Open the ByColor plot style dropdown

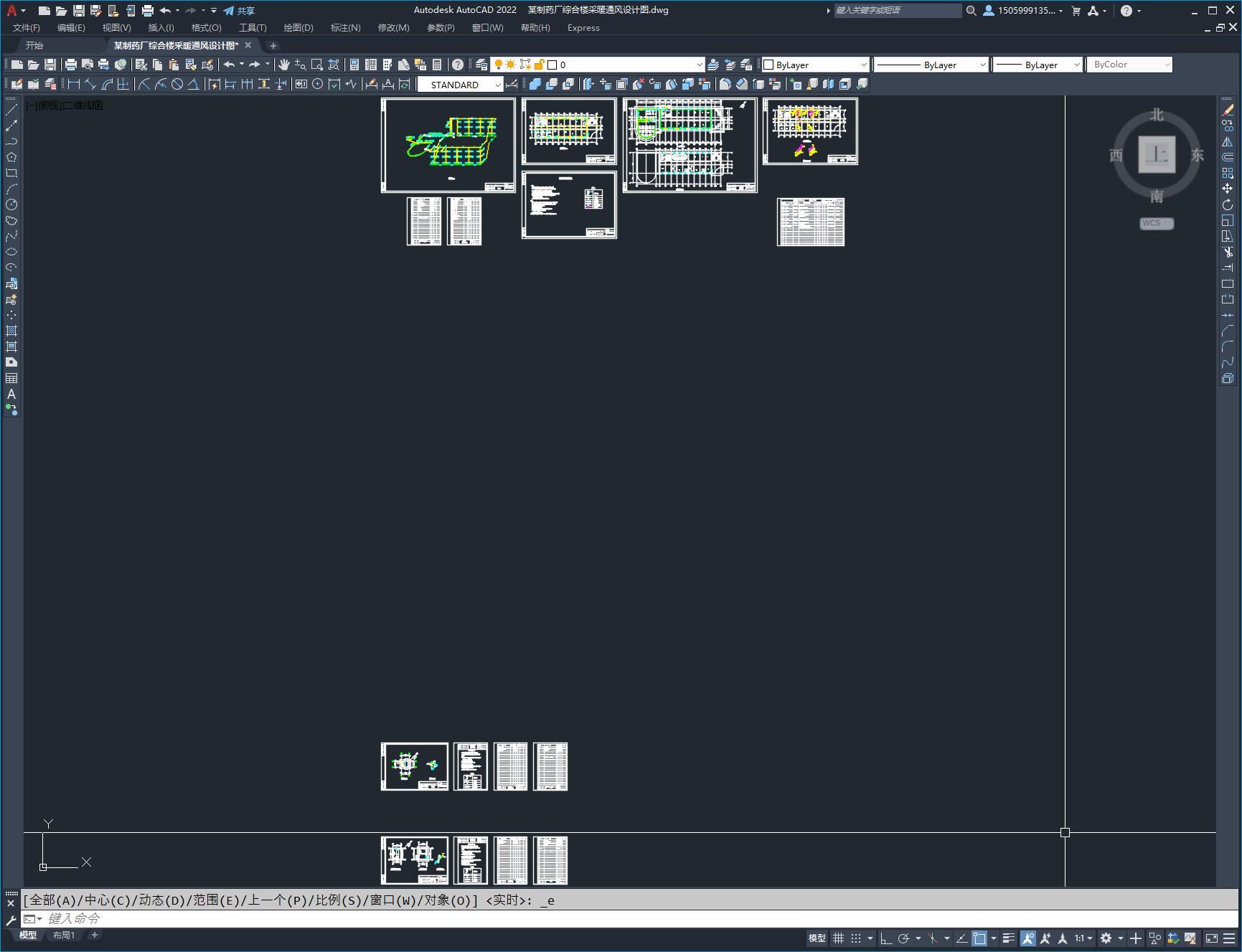pyautogui.click(x=1129, y=65)
